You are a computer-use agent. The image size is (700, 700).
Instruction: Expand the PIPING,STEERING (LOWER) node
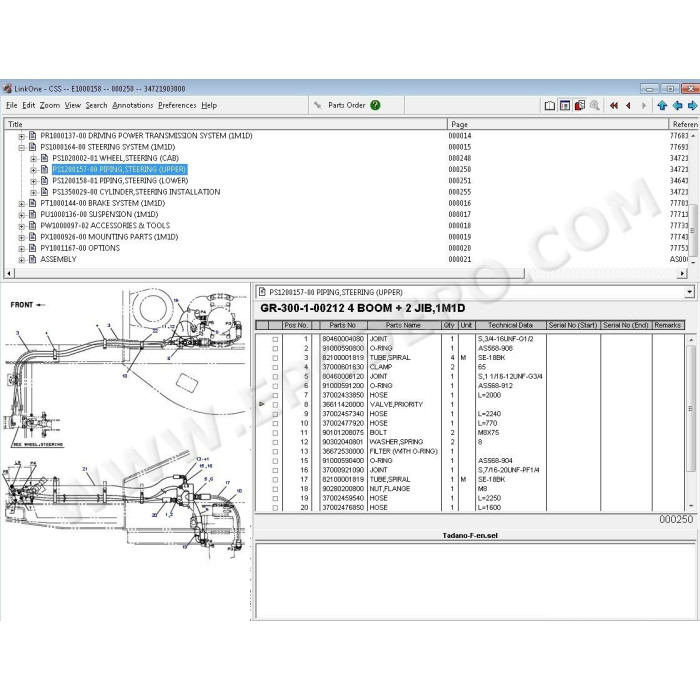coord(33,181)
